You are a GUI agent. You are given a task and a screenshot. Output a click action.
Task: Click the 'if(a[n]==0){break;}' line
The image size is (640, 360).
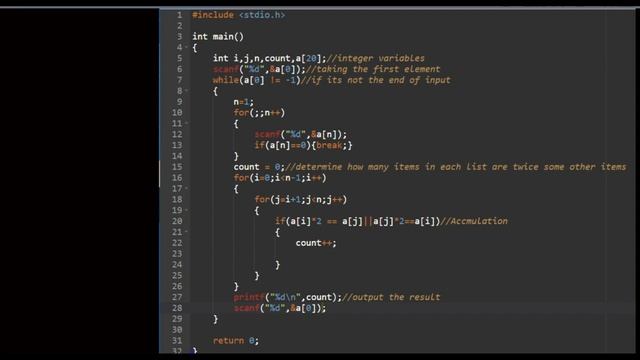(x=303, y=145)
